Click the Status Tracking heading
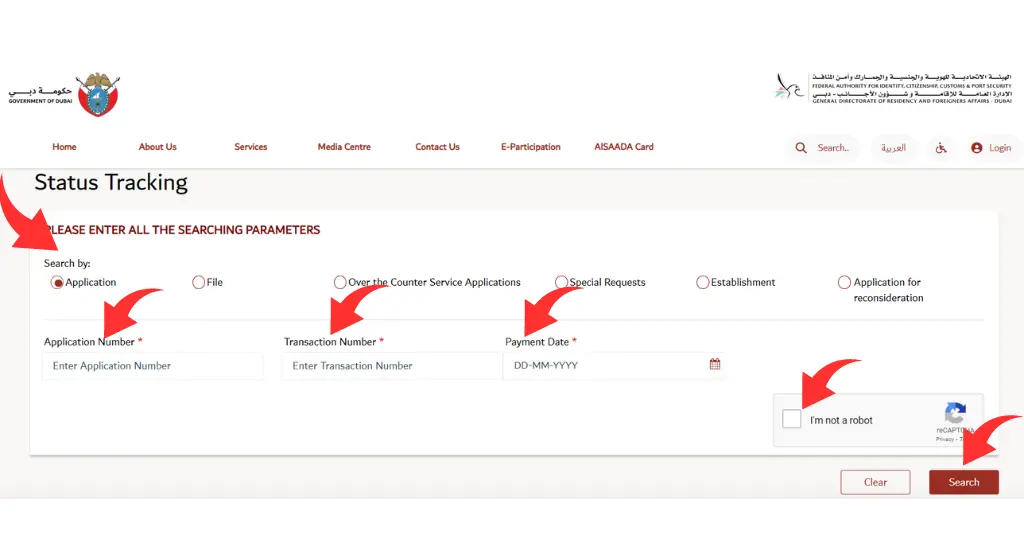This screenshot has height=558, width=1024. [111, 182]
